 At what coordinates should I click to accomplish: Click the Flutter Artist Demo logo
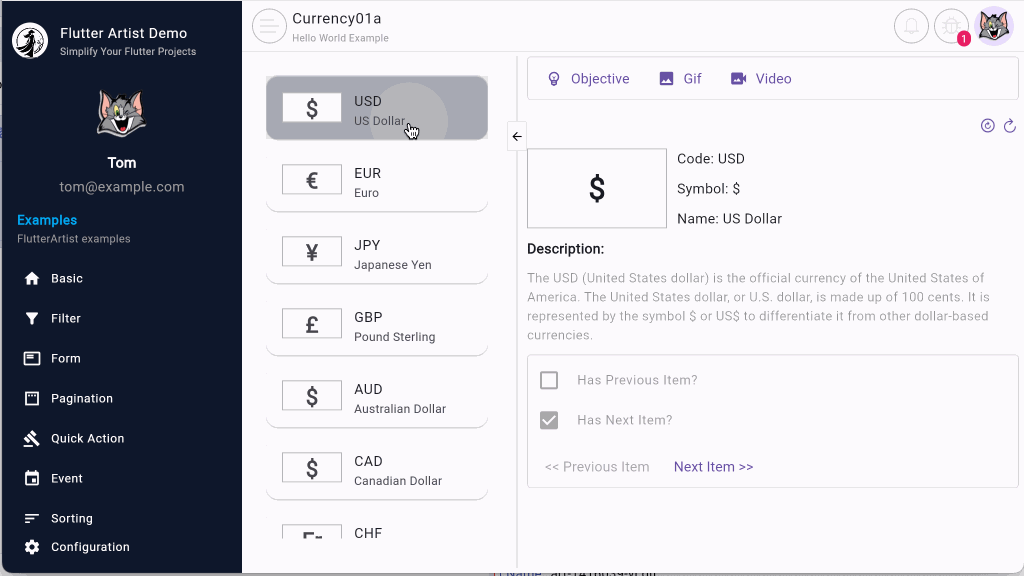[31, 41]
